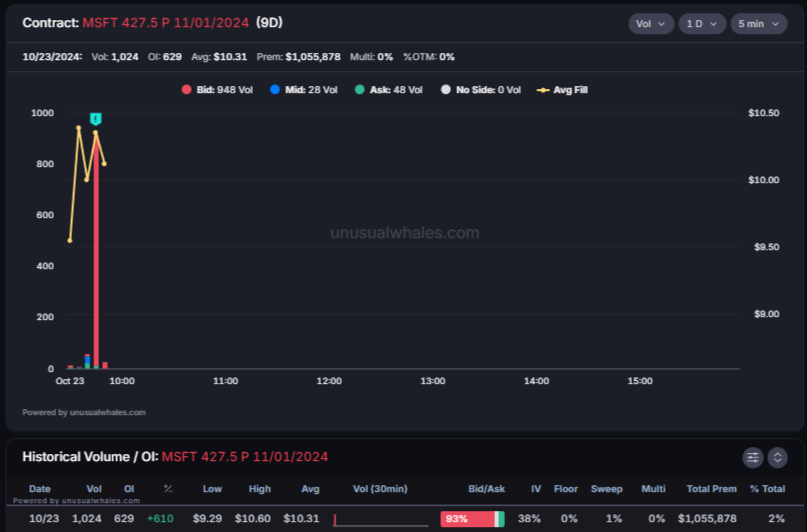
Task: Click the 93% bid/ask ratio bar
Action: pos(472,519)
